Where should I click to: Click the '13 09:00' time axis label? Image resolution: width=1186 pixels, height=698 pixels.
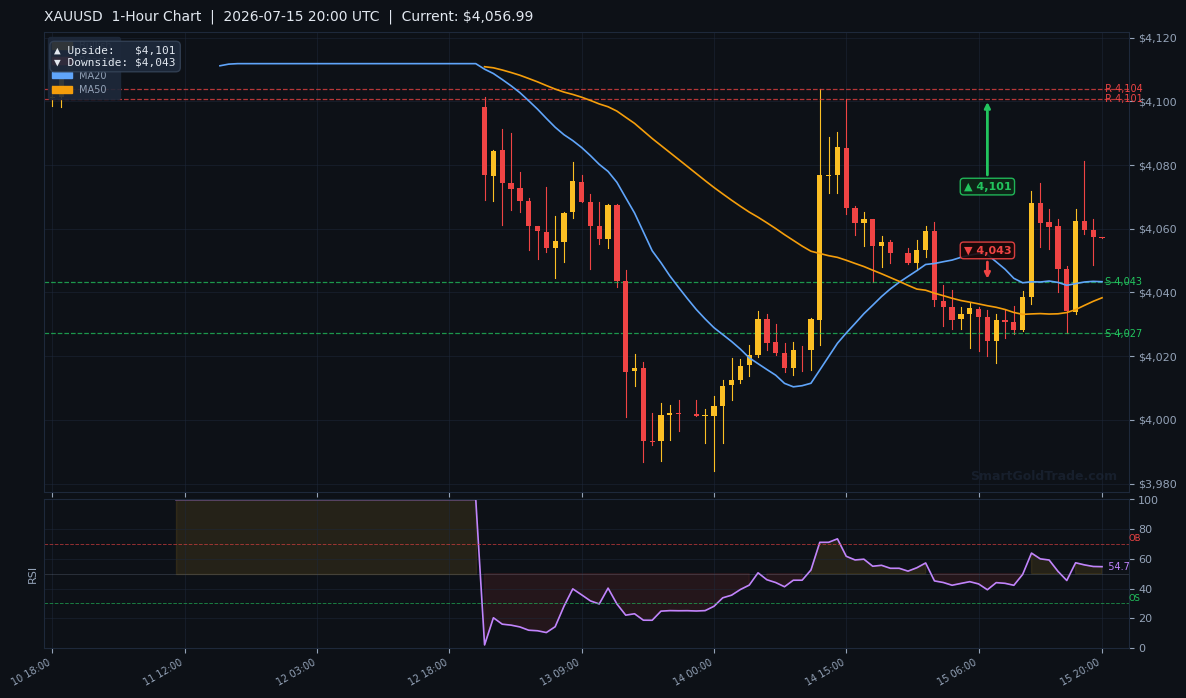pyautogui.click(x=560, y=672)
